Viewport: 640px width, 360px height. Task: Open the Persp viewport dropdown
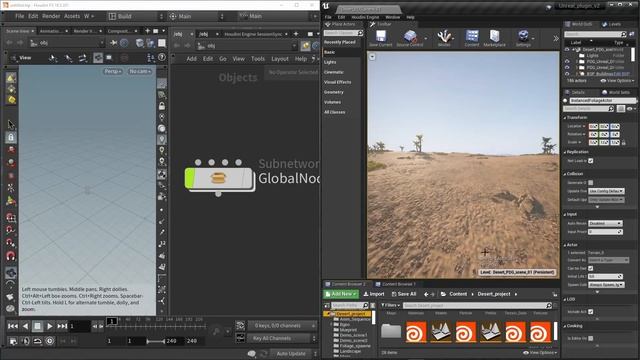113,71
